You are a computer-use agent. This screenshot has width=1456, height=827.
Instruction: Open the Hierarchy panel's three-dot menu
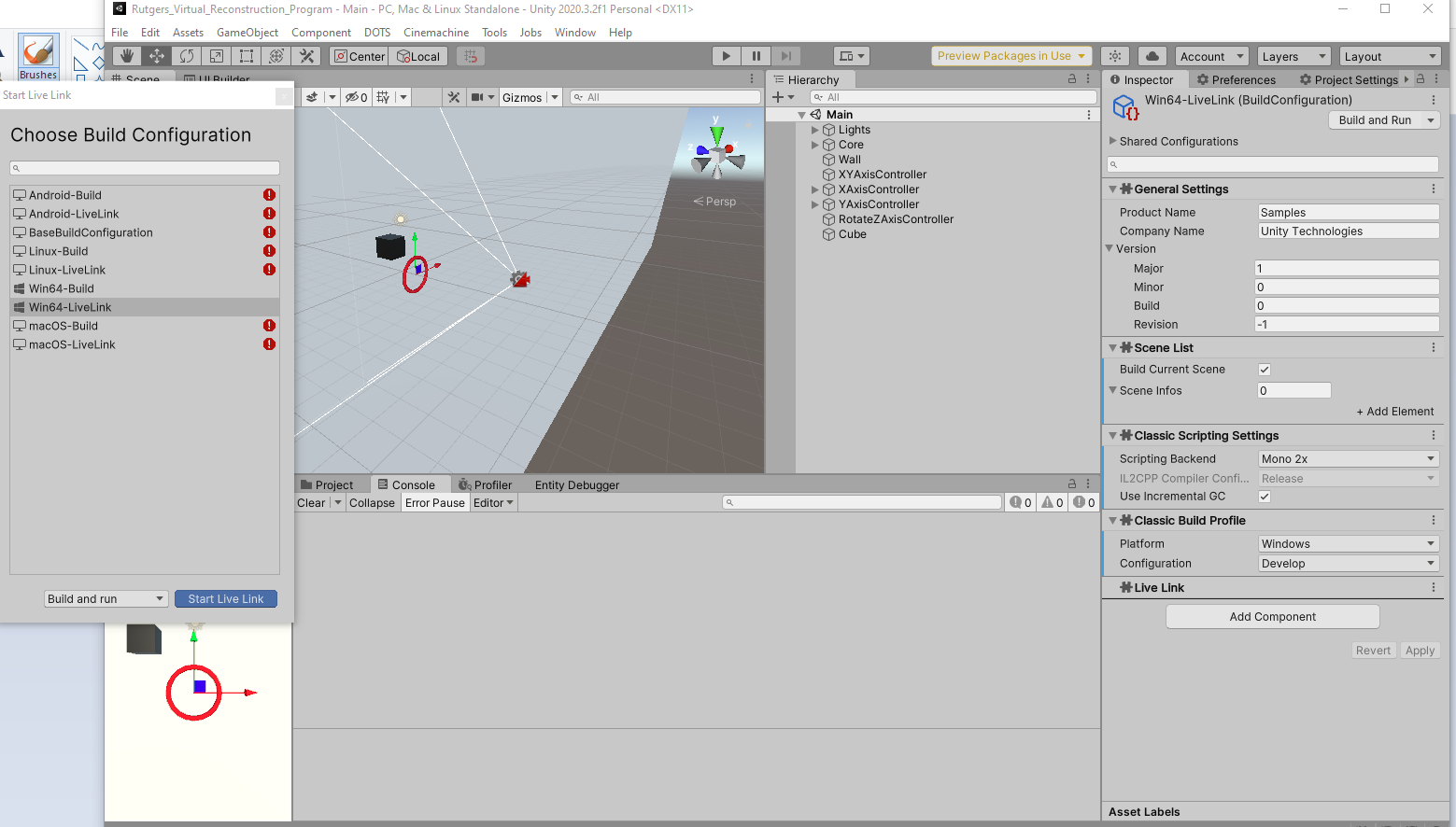(x=1088, y=79)
